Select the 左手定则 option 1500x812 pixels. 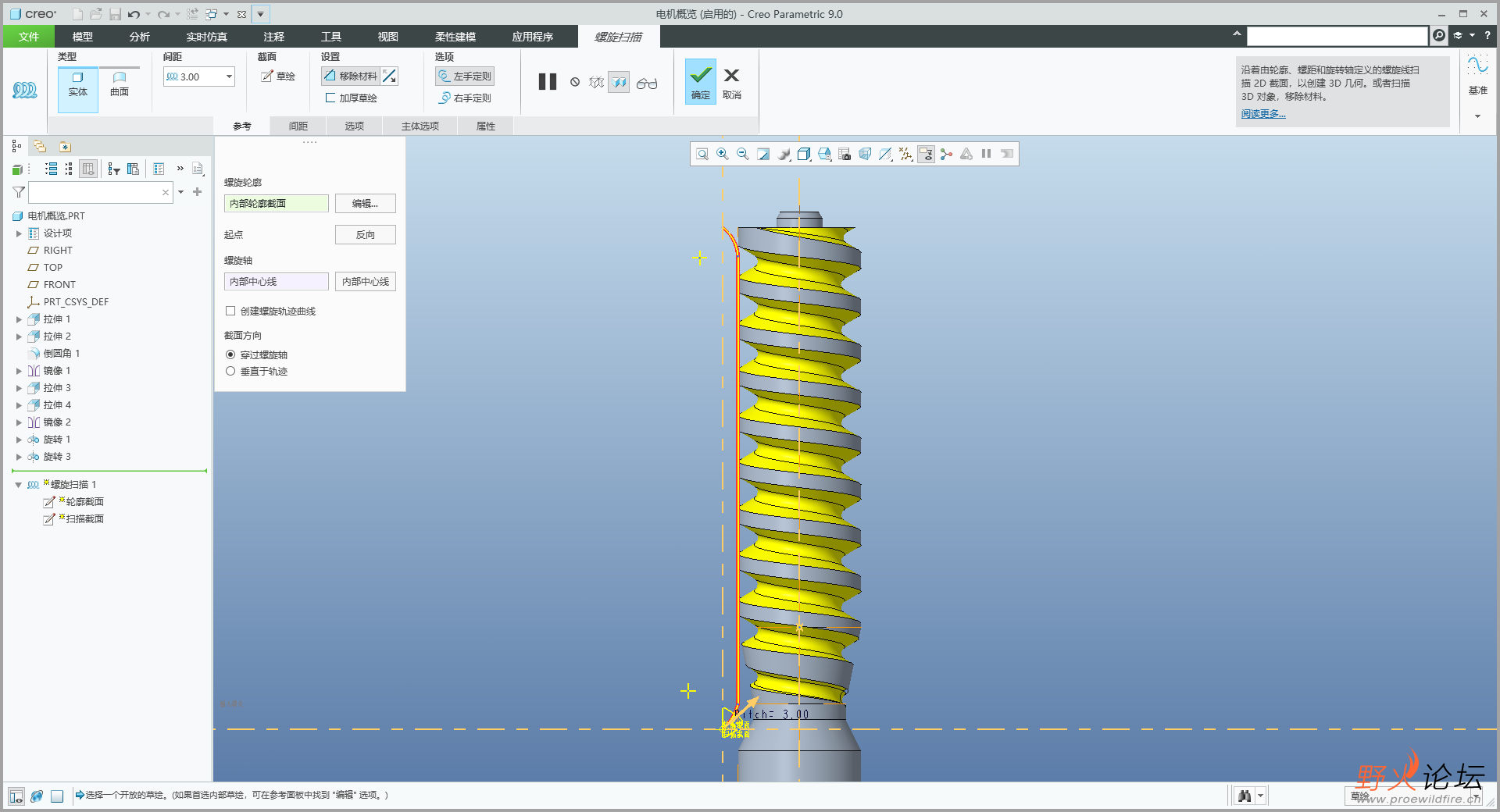465,76
